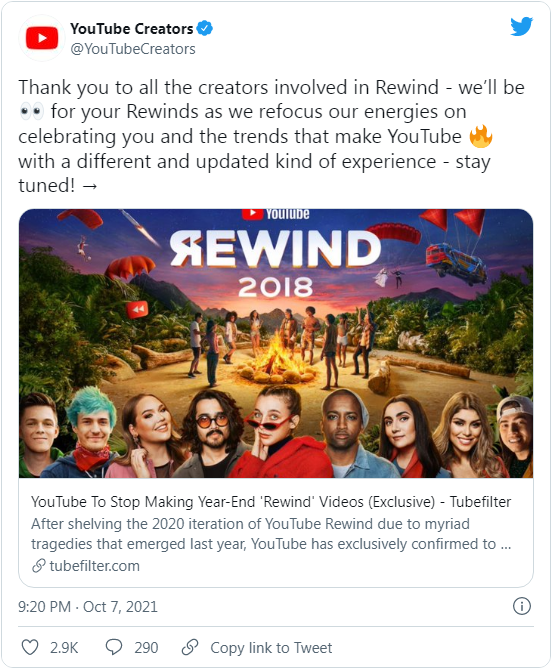Click the article description snippet text
Viewport: 552px width, 669px height.
[x=271, y=534]
